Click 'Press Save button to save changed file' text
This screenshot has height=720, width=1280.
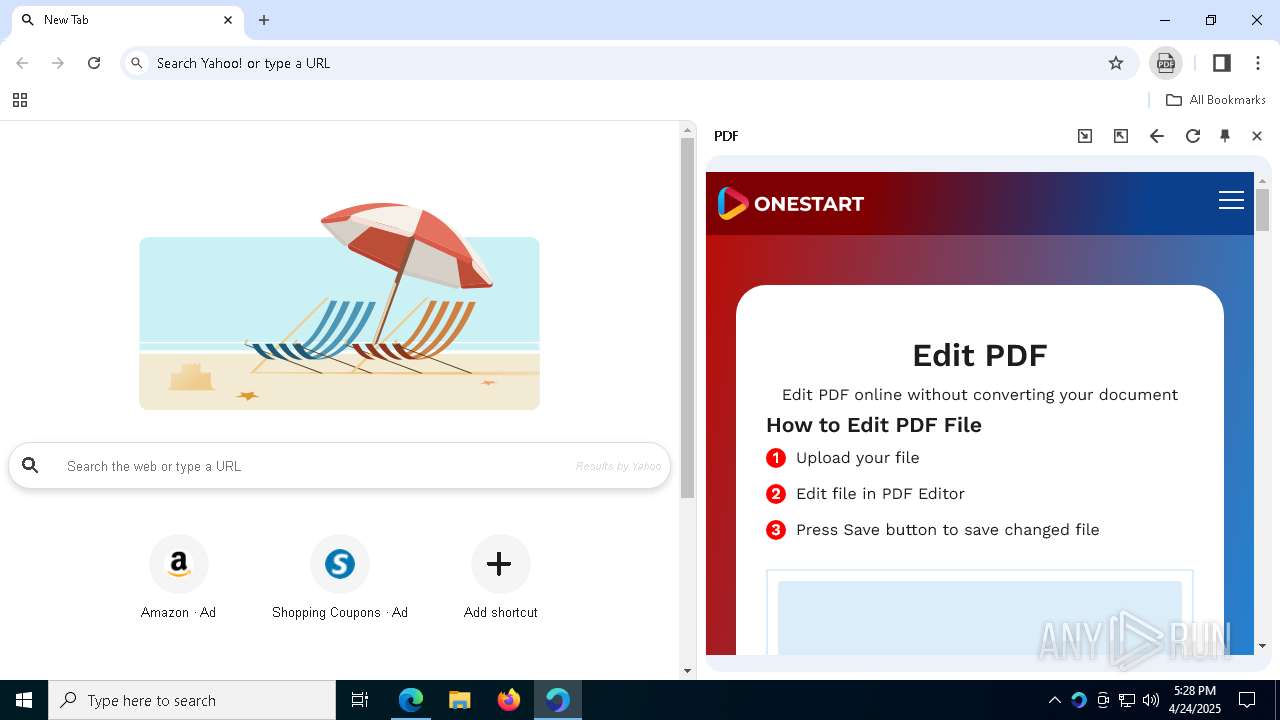(x=947, y=530)
